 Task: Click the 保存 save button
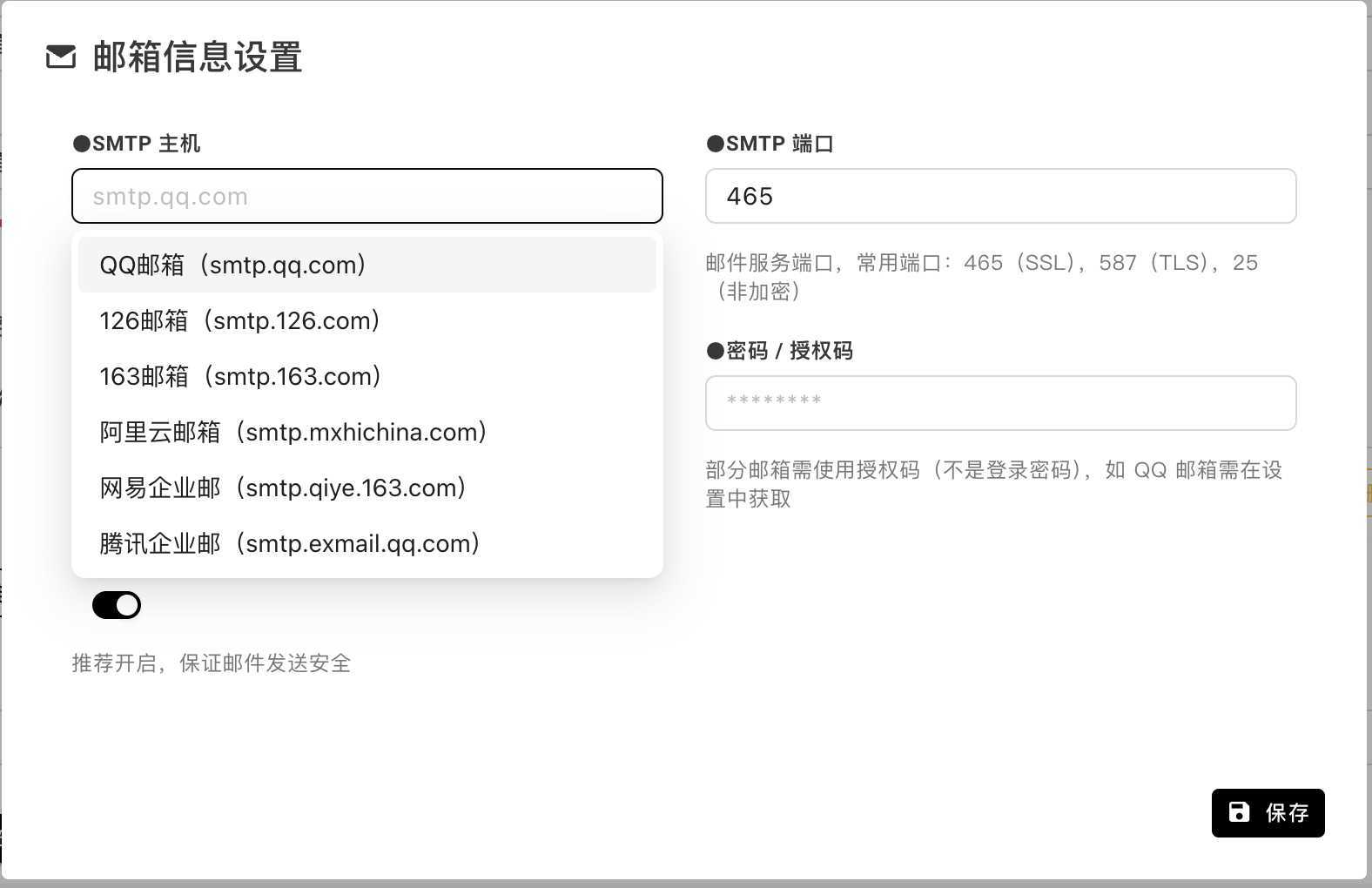click(x=1268, y=813)
